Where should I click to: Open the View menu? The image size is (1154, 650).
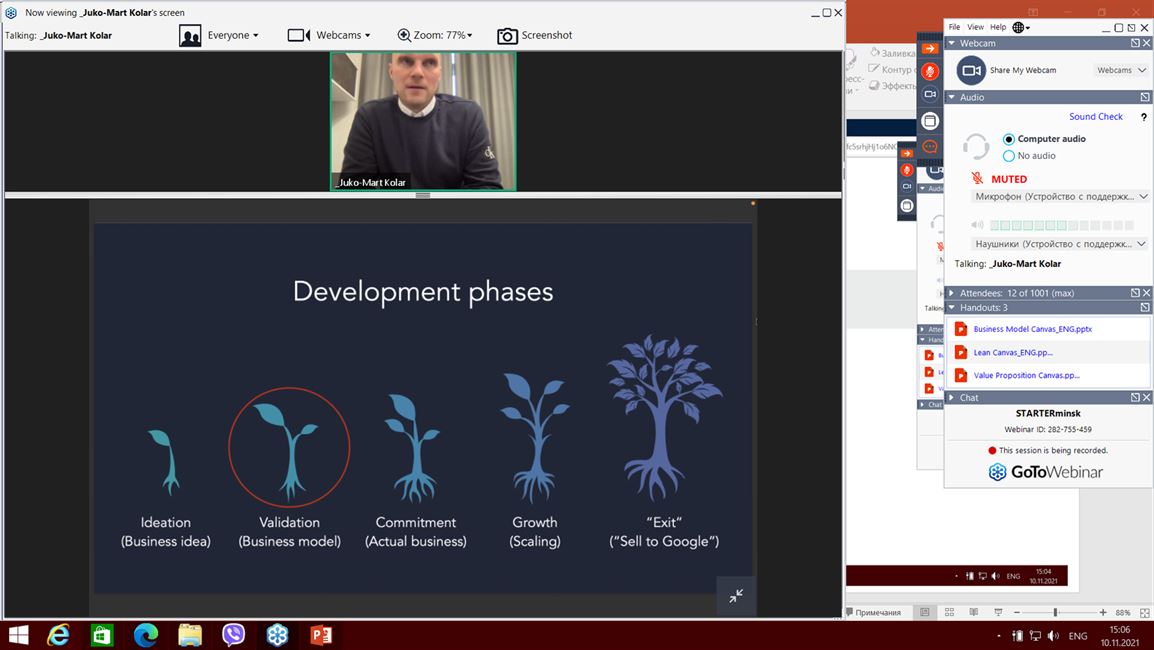click(x=975, y=27)
